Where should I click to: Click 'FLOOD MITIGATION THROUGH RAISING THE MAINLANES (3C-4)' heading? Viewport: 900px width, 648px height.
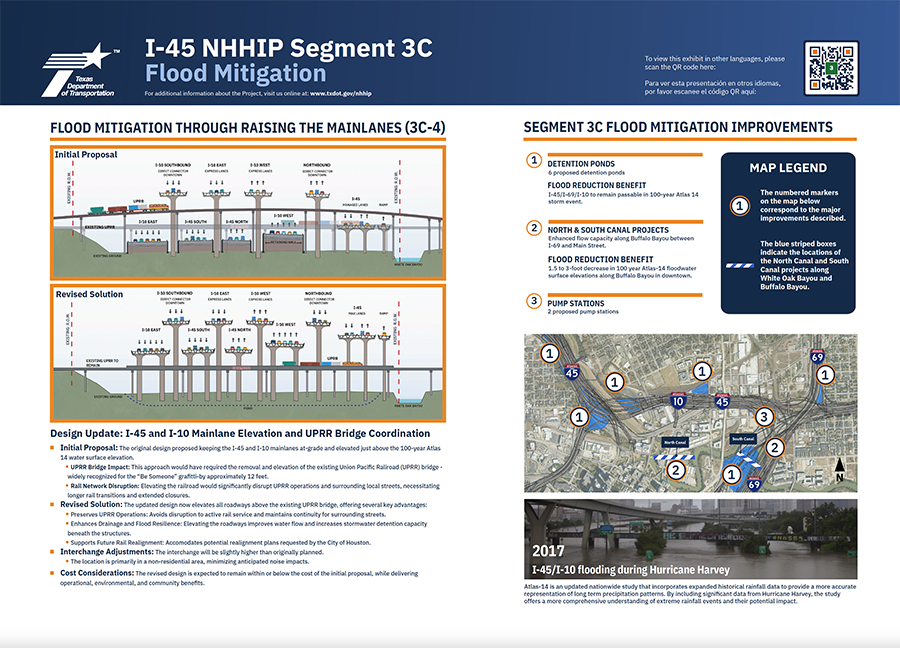click(247, 127)
